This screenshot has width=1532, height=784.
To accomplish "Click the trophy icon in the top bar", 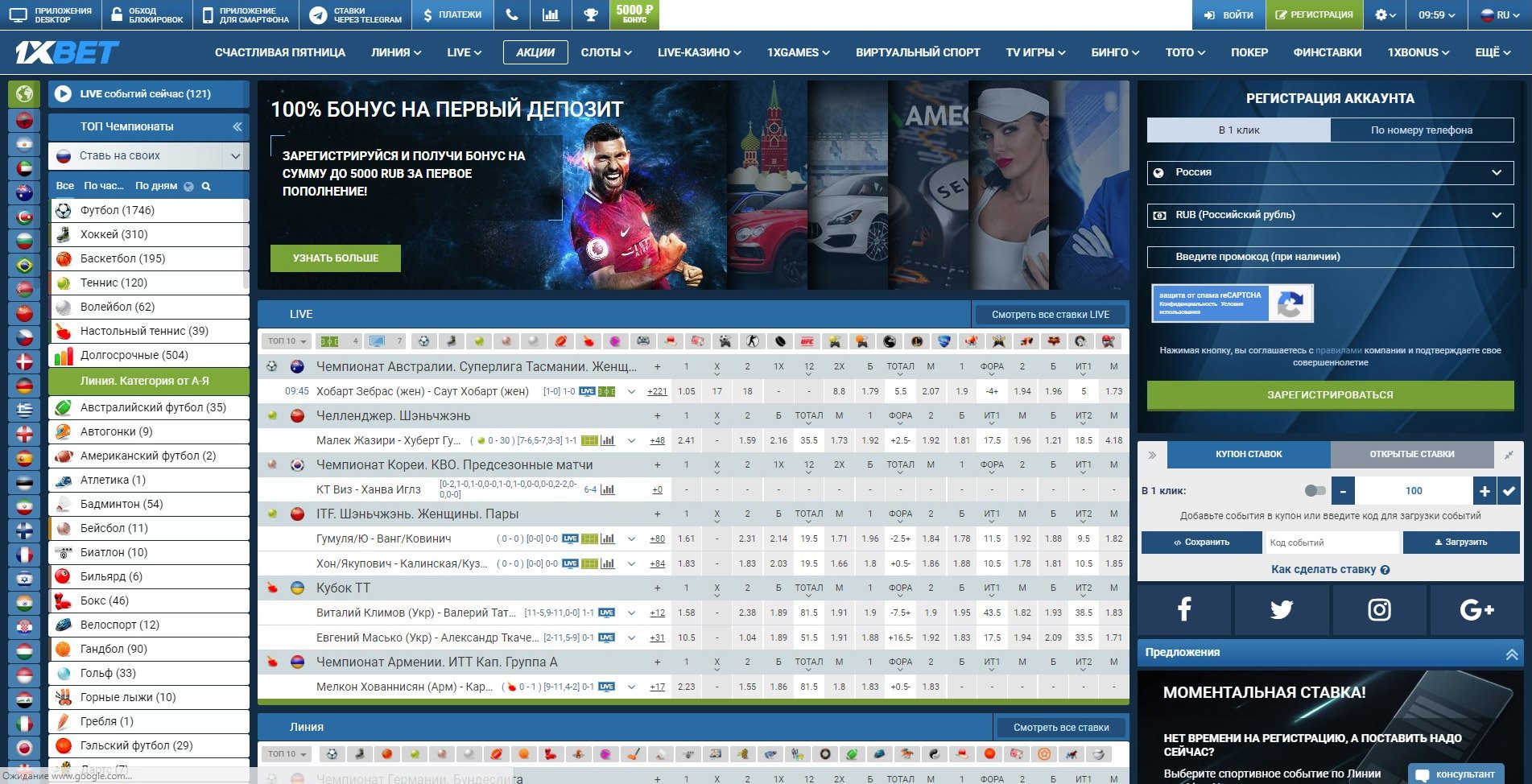I will click(x=591, y=14).
